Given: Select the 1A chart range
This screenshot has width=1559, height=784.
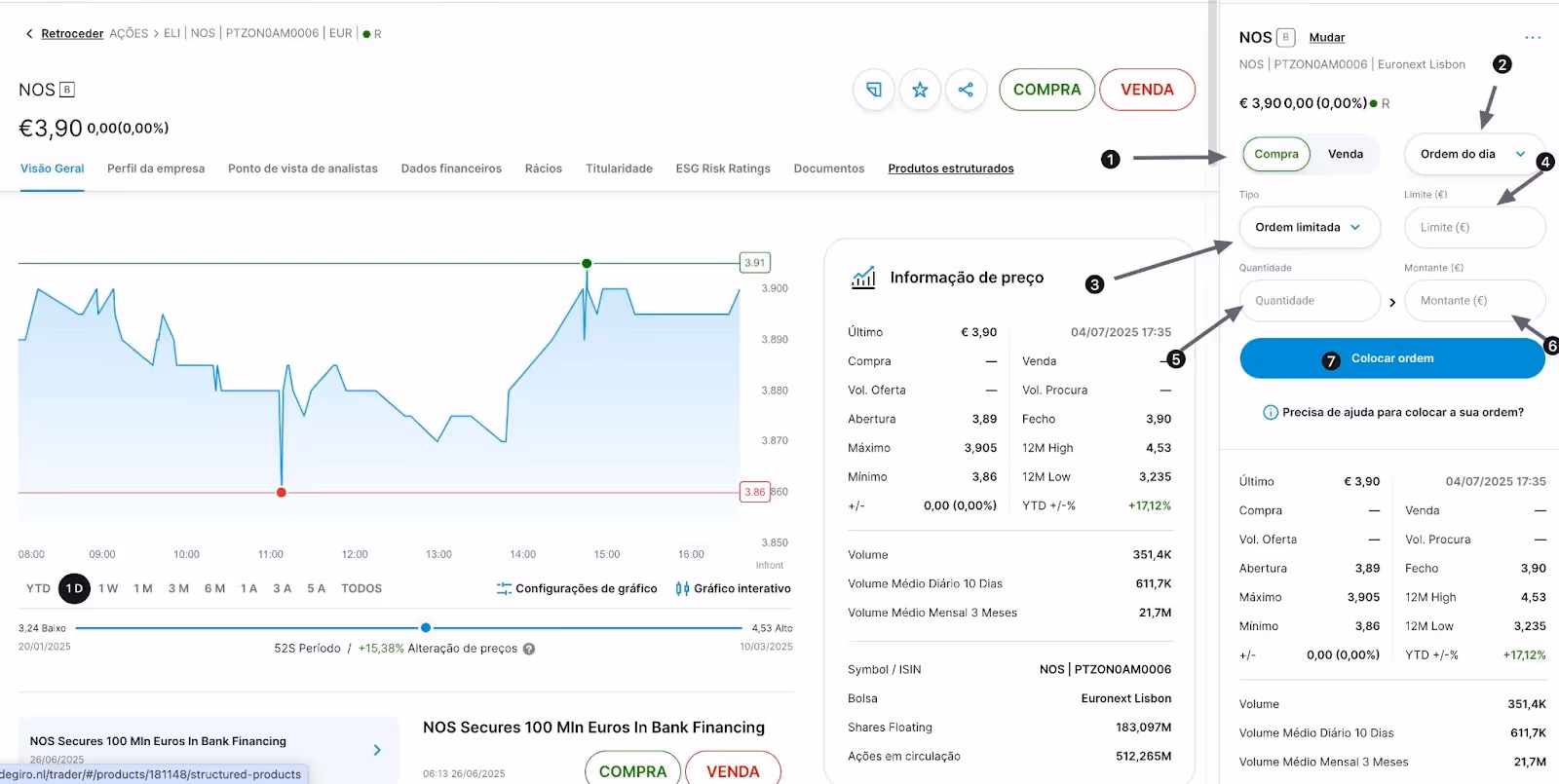Looking at the screenshot, I should pyautogui.click(x=248, y=588).
